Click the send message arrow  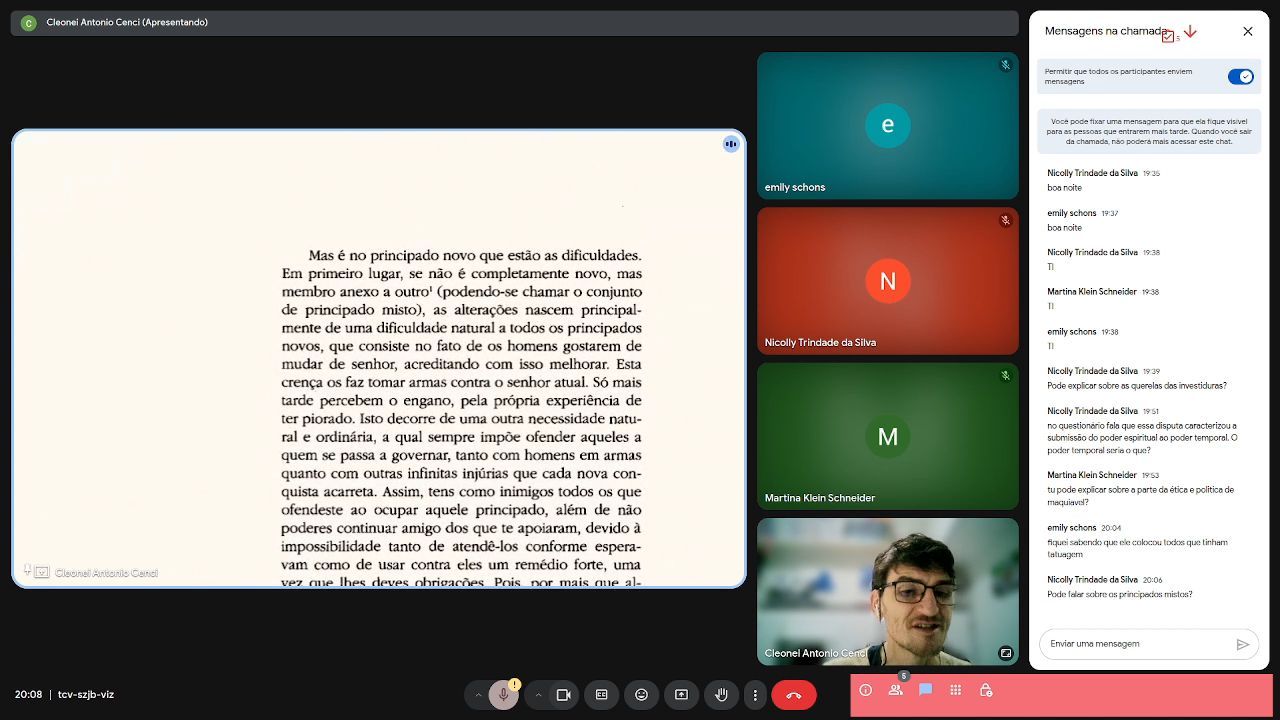click(1243, 645)
